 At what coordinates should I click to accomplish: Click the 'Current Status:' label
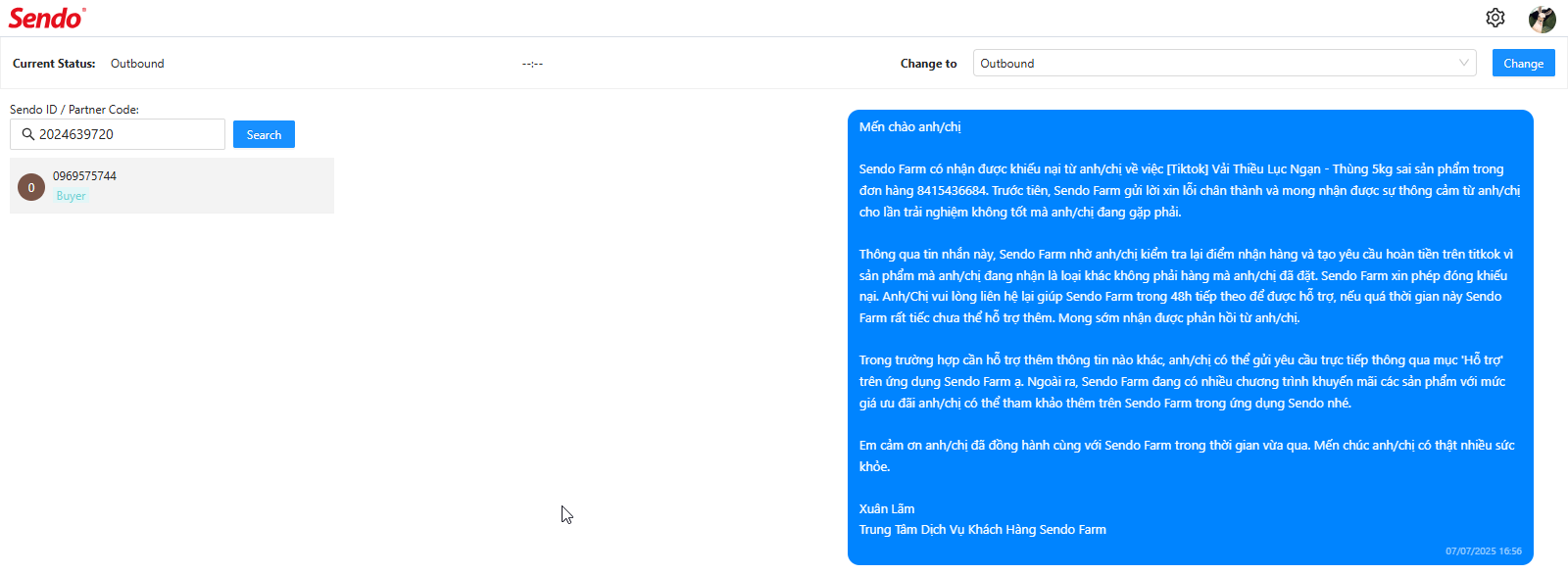54,64
